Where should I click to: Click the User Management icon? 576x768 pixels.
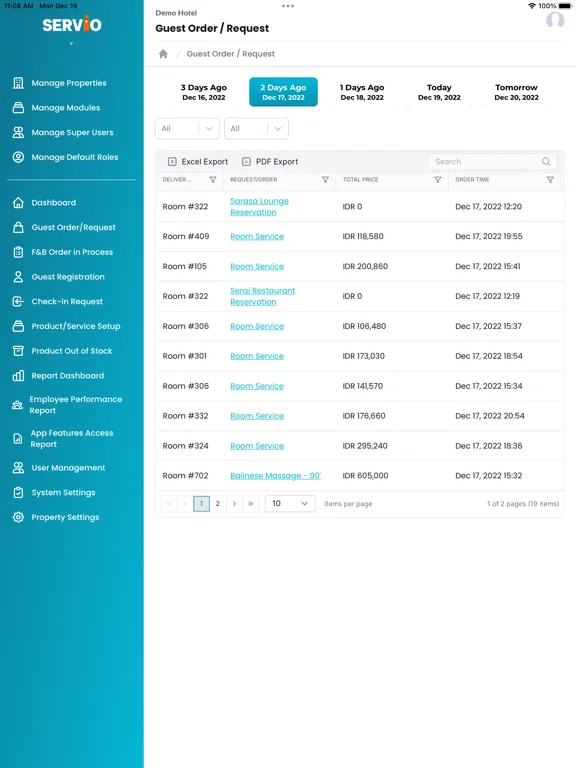coord(18,468)
